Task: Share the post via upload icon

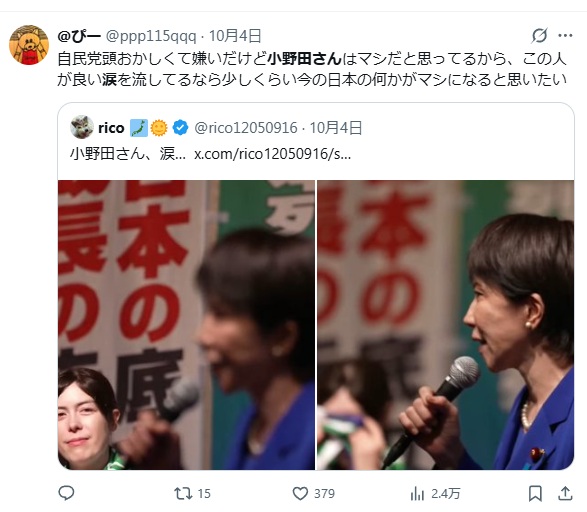Action: 565,493
